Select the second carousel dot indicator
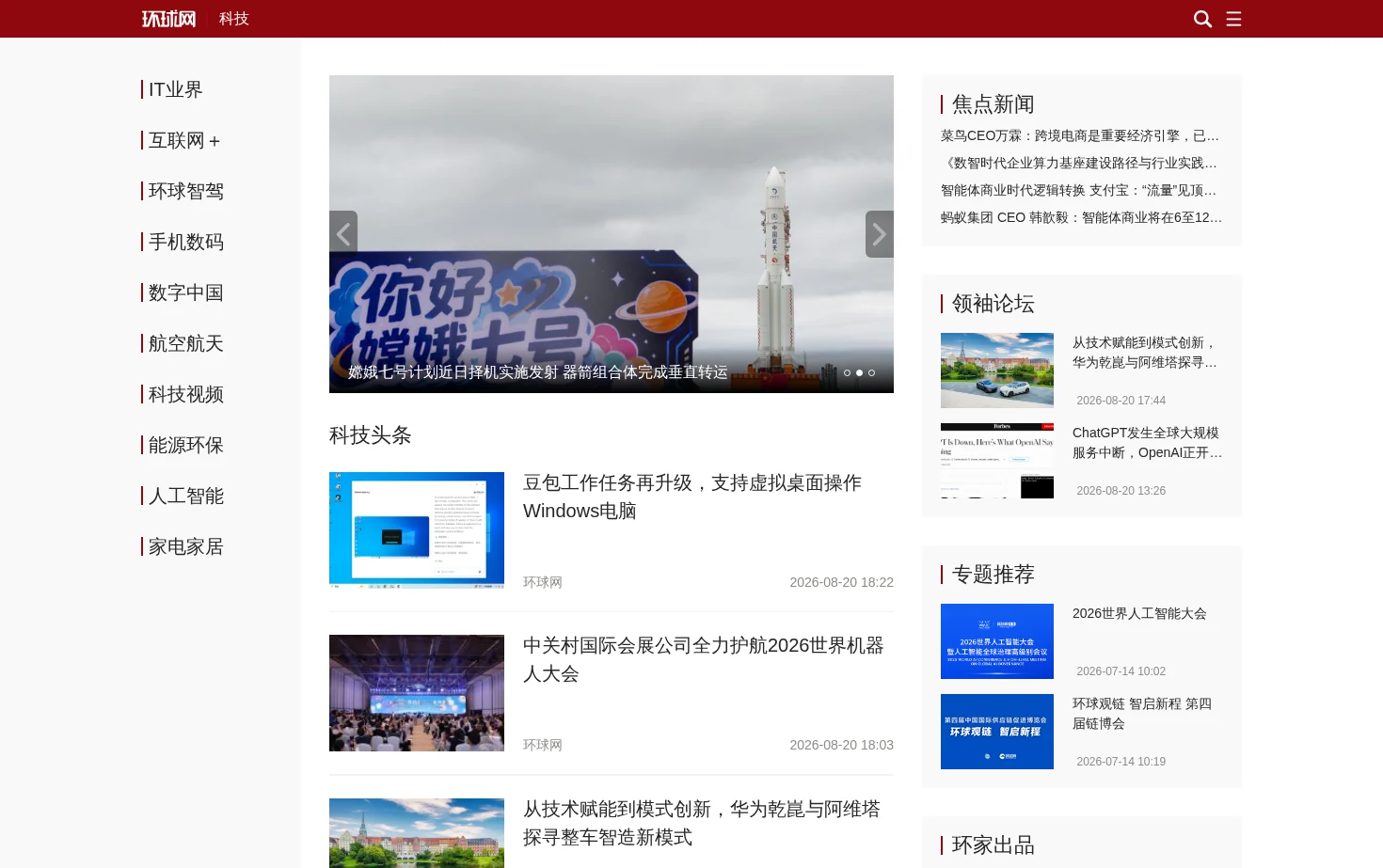 click(x=859, y=372)
